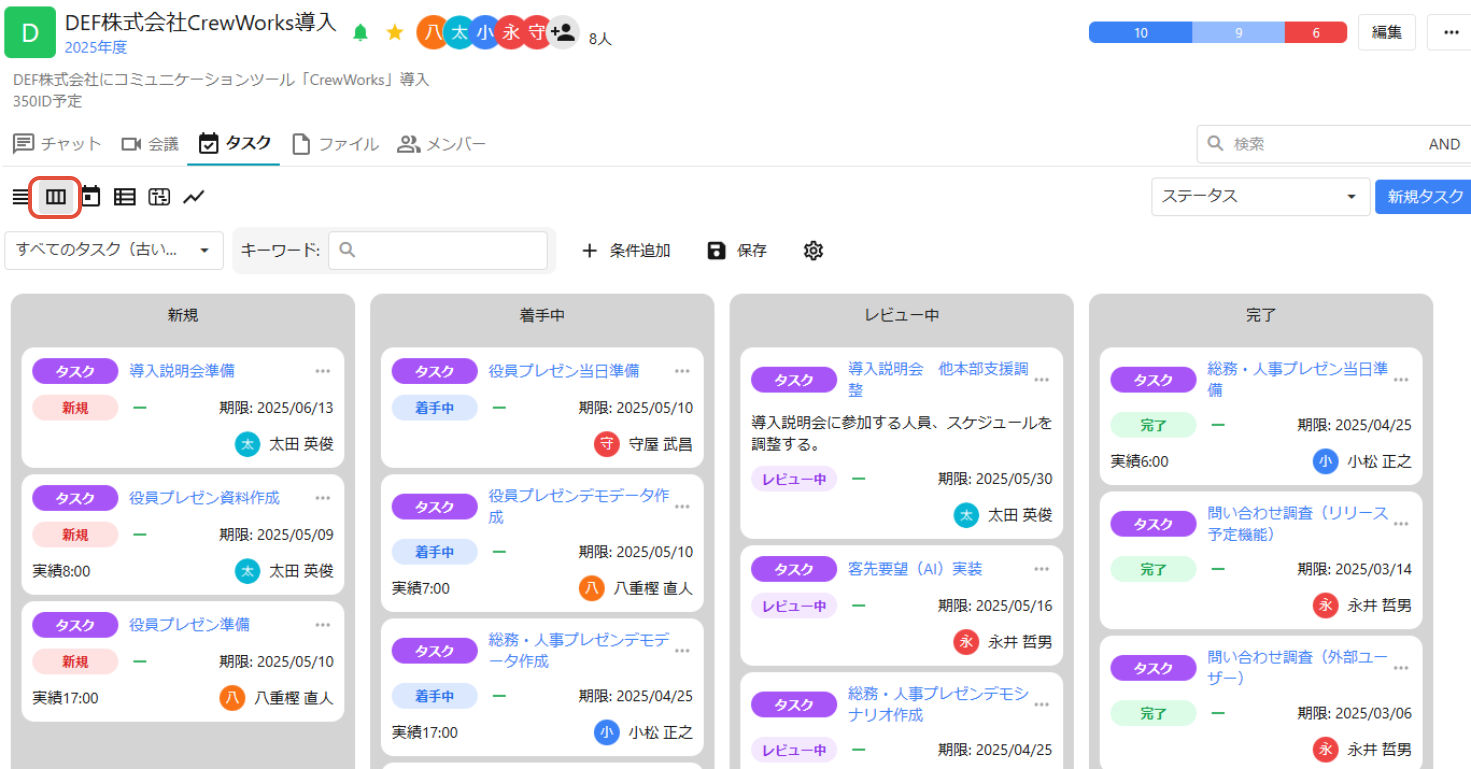The image size is (1471, 769).
Task: Open the add member icon
Action: click(x=564, y=32)
